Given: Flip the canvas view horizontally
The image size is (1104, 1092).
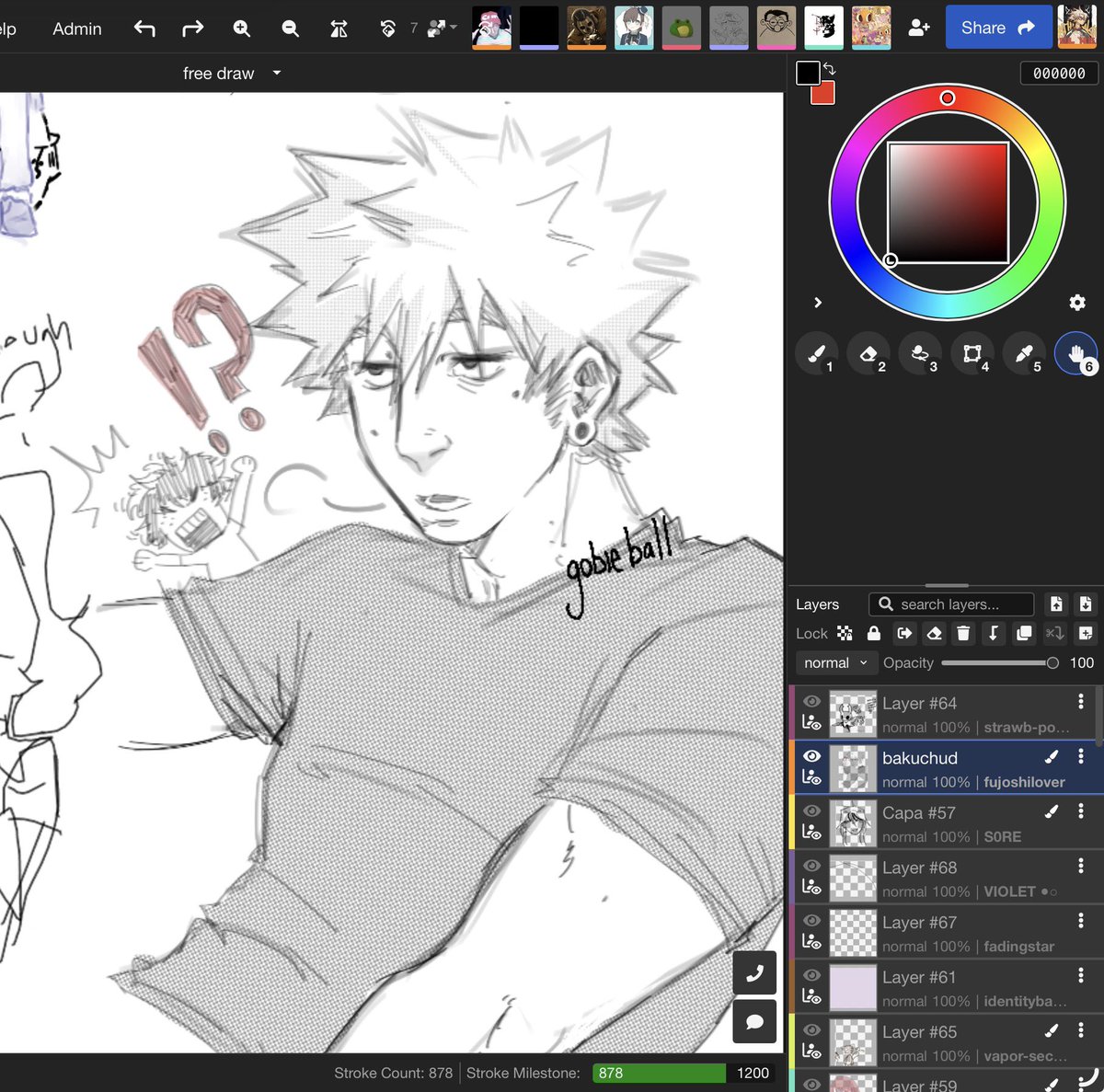Looking at the screenshot, I should point(339,29).
